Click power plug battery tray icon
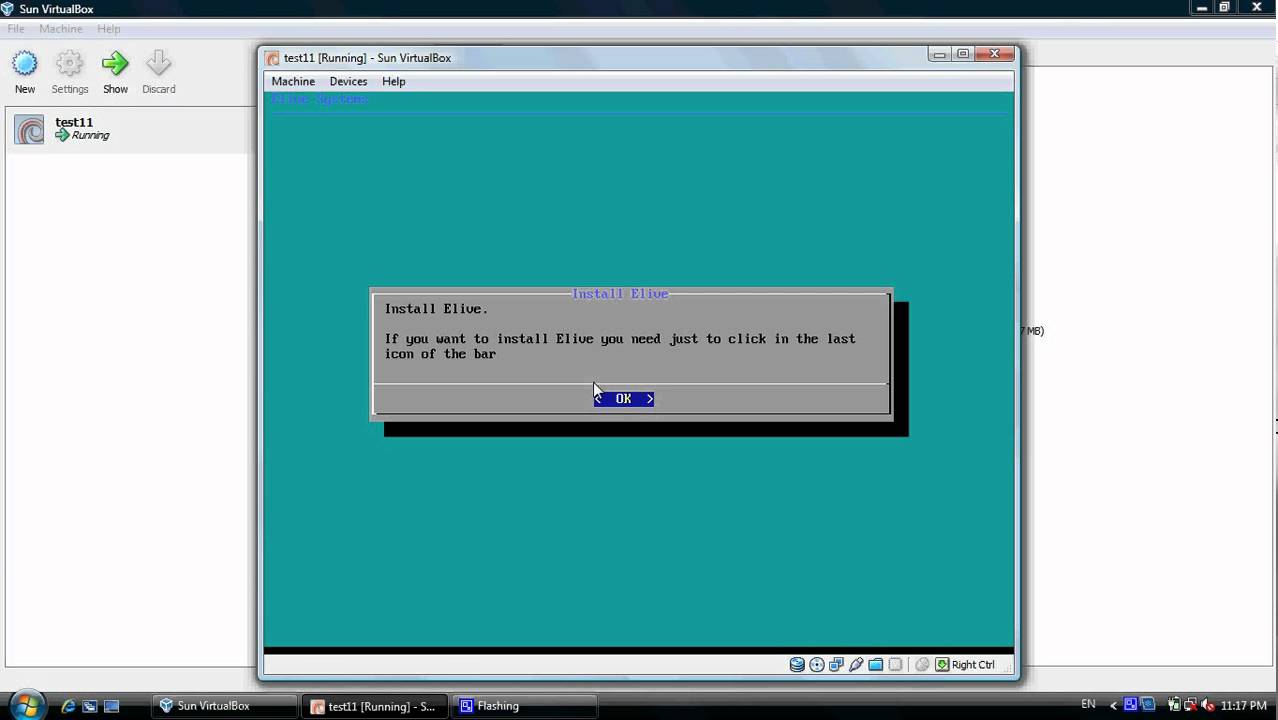Image resolution: width=1278 pixels, height=720 pixels. point(1175,705)
